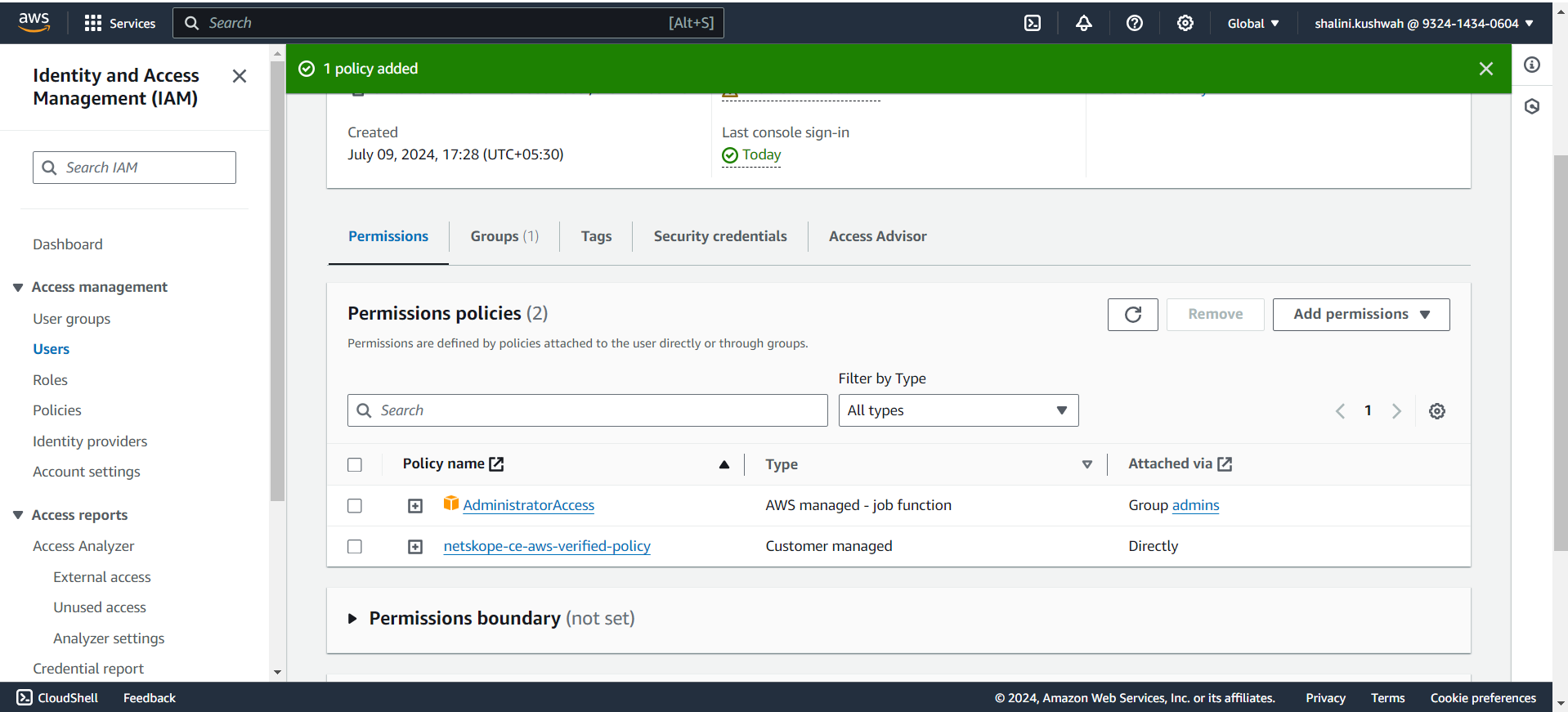Click the Search IAM field
The image size is (1568, 712).
click(x=134, y=168)
